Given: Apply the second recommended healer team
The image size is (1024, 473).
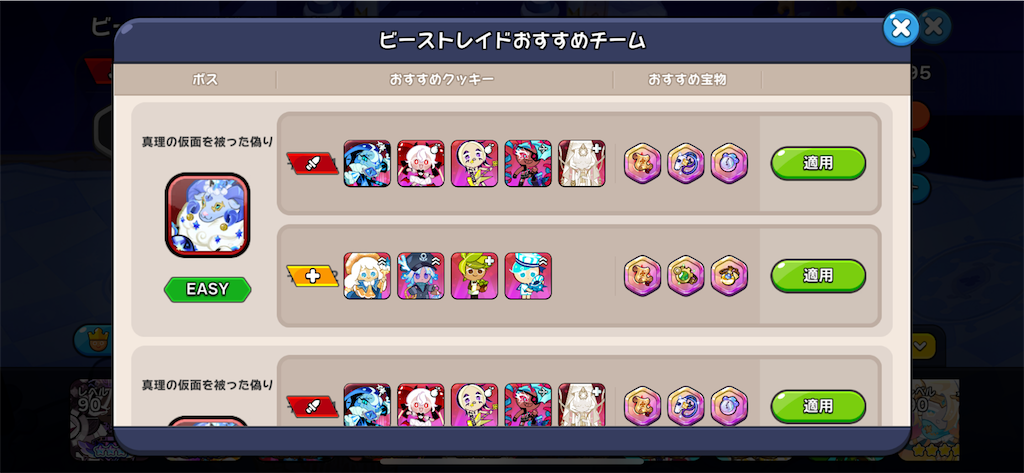Looking at the screenshot, I should 818,276.
